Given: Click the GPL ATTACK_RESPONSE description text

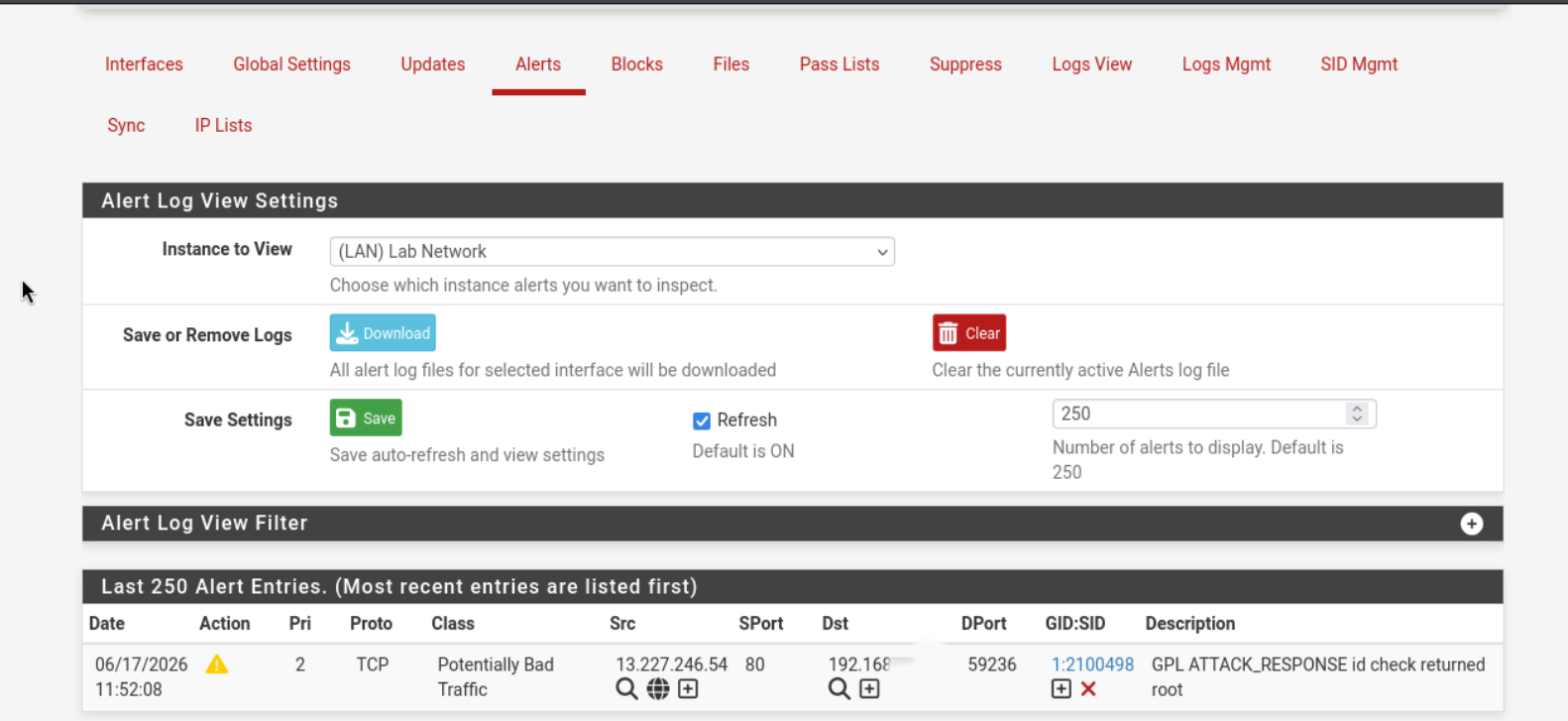Looking at the screenshot, I should click(1318, 677).
